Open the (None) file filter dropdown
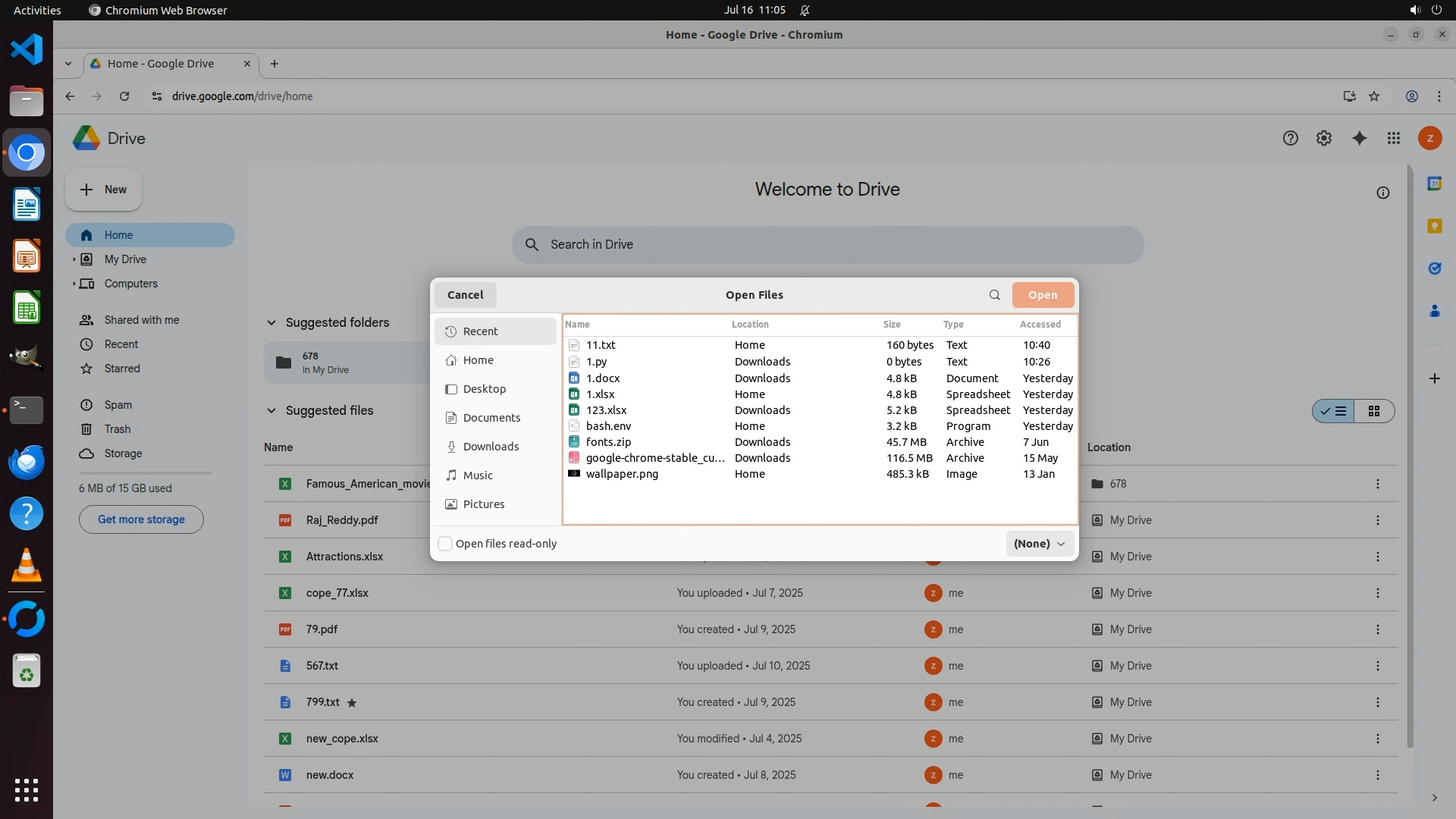Viewport: 1456px width, 819px height. (x=1039, y=544)
